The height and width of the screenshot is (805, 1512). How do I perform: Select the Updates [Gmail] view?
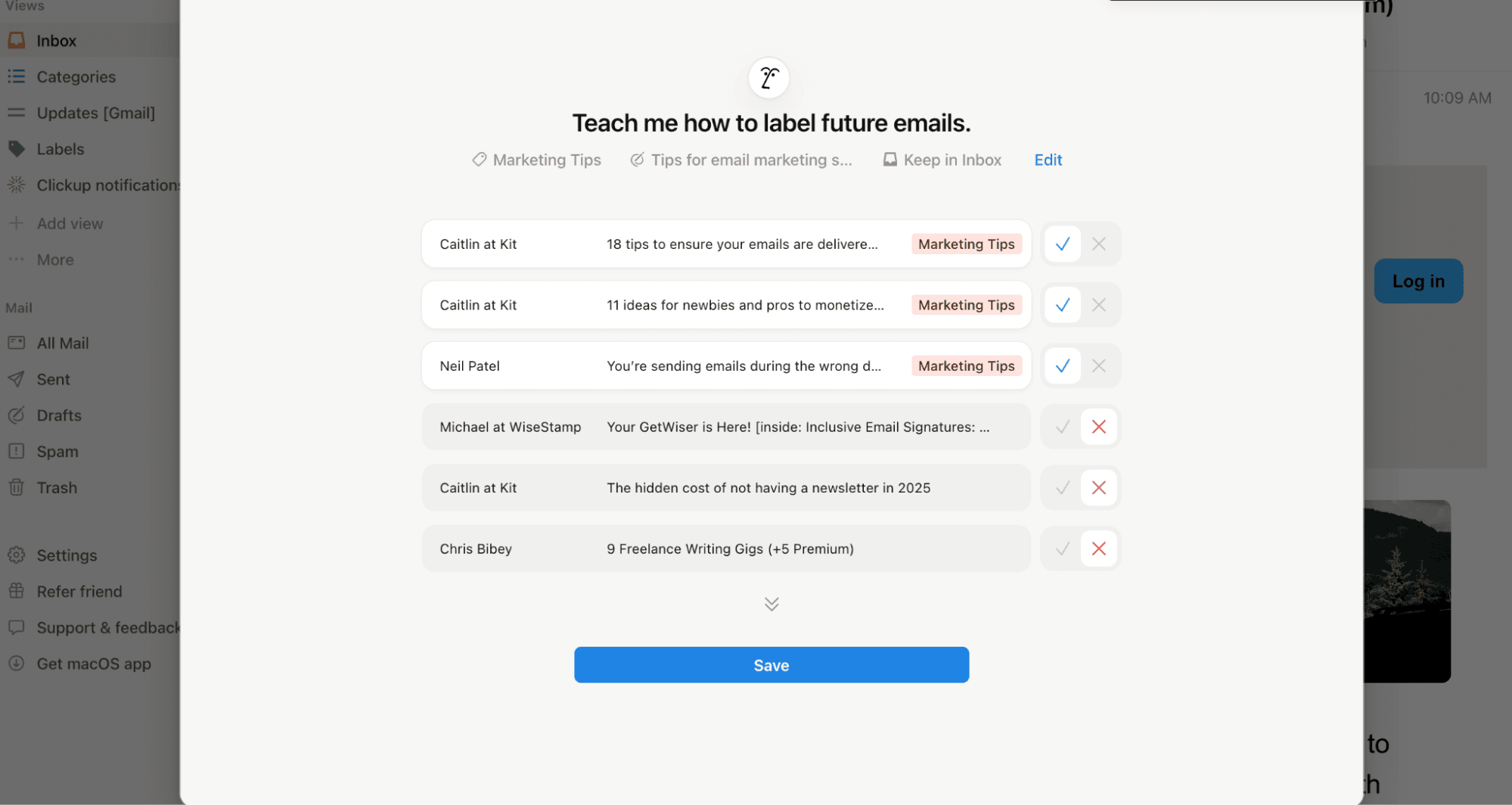(95, 113)
